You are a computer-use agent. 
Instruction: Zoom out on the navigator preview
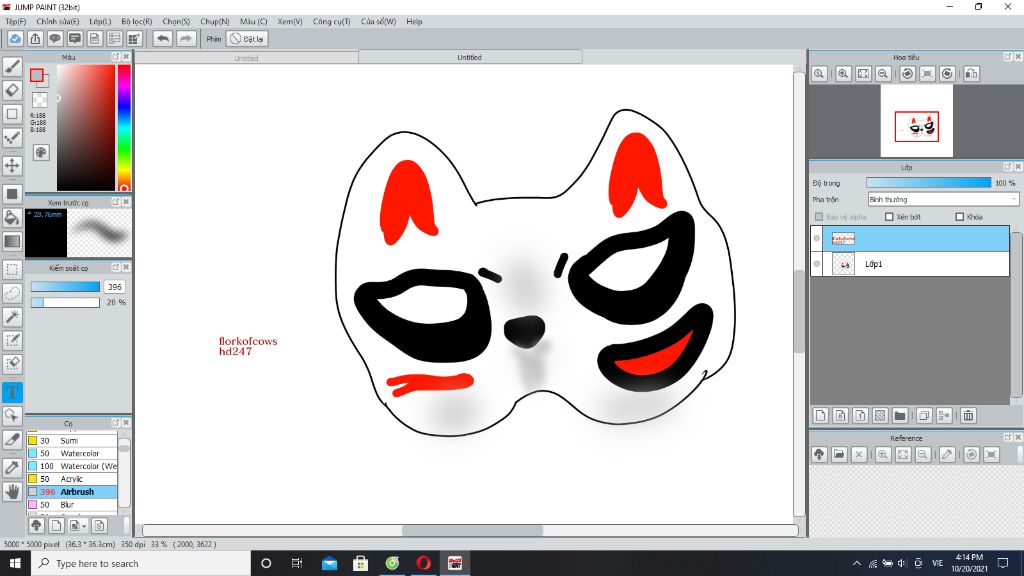coord(883,74)
